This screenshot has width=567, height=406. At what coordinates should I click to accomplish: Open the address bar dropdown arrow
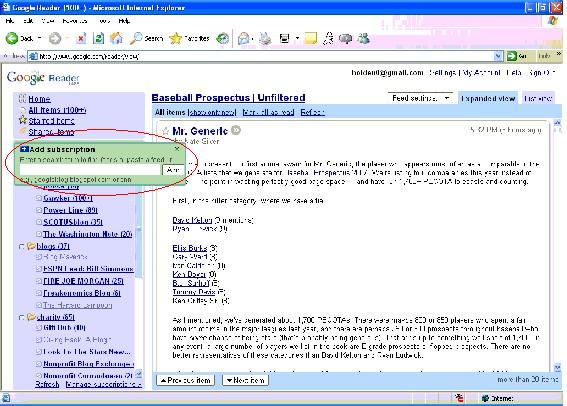(x=498, y=56)
